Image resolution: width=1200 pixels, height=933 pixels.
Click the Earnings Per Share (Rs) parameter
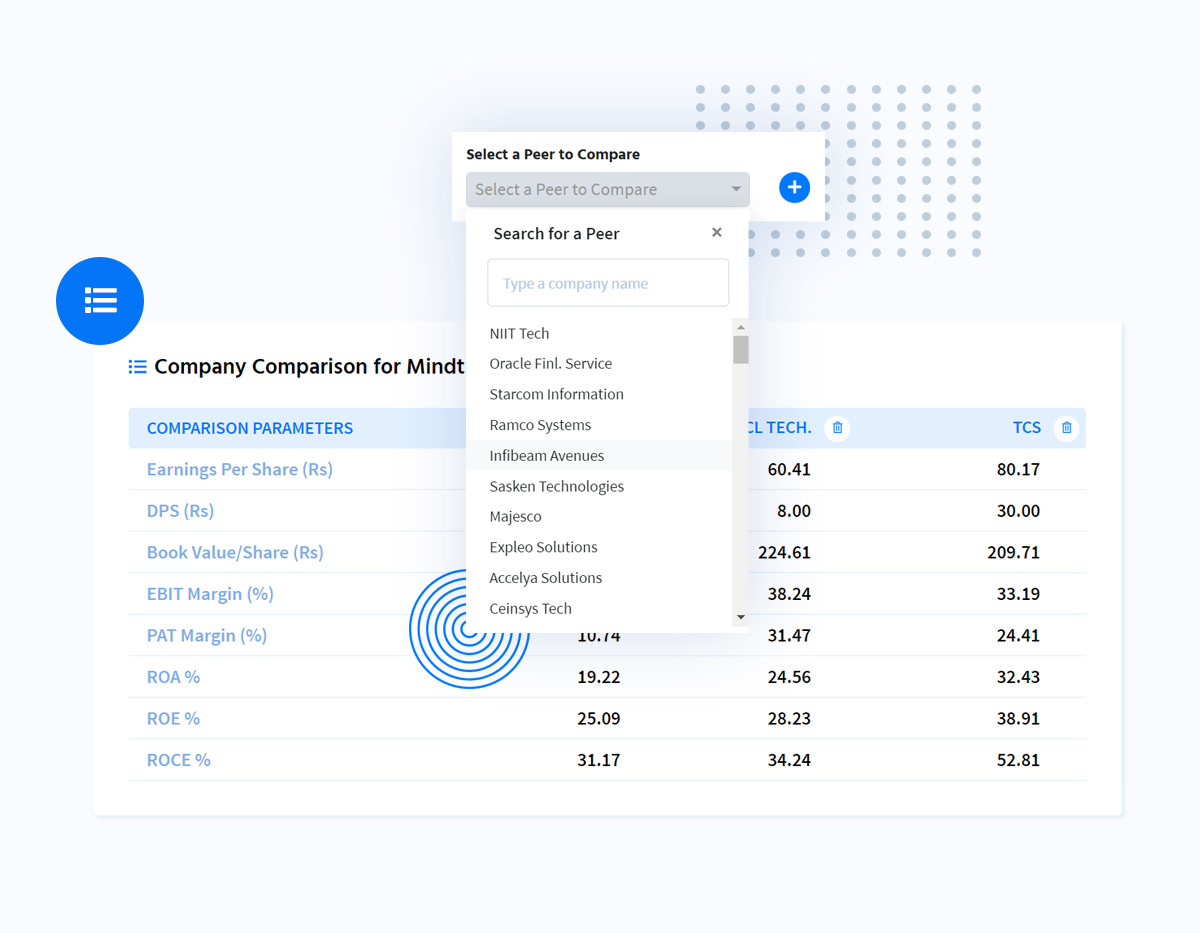(x=240, y=469)
